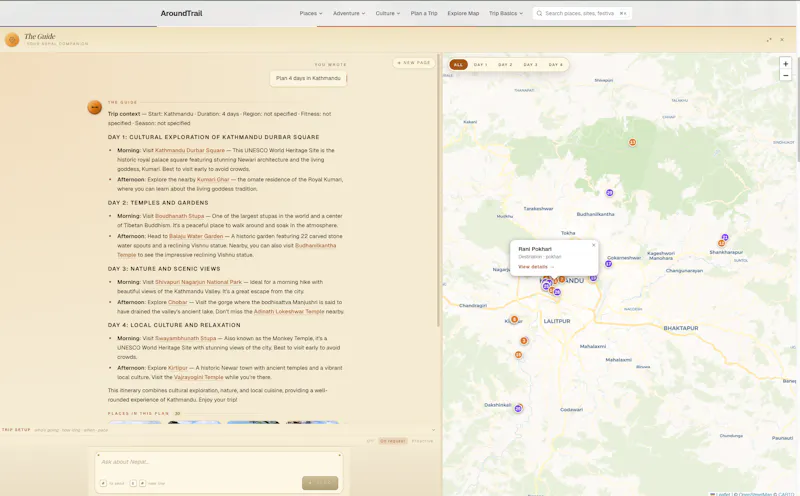Expand the Trip Setup section
The height and width of the screenshot is (496, 800).
pos(218,430)
